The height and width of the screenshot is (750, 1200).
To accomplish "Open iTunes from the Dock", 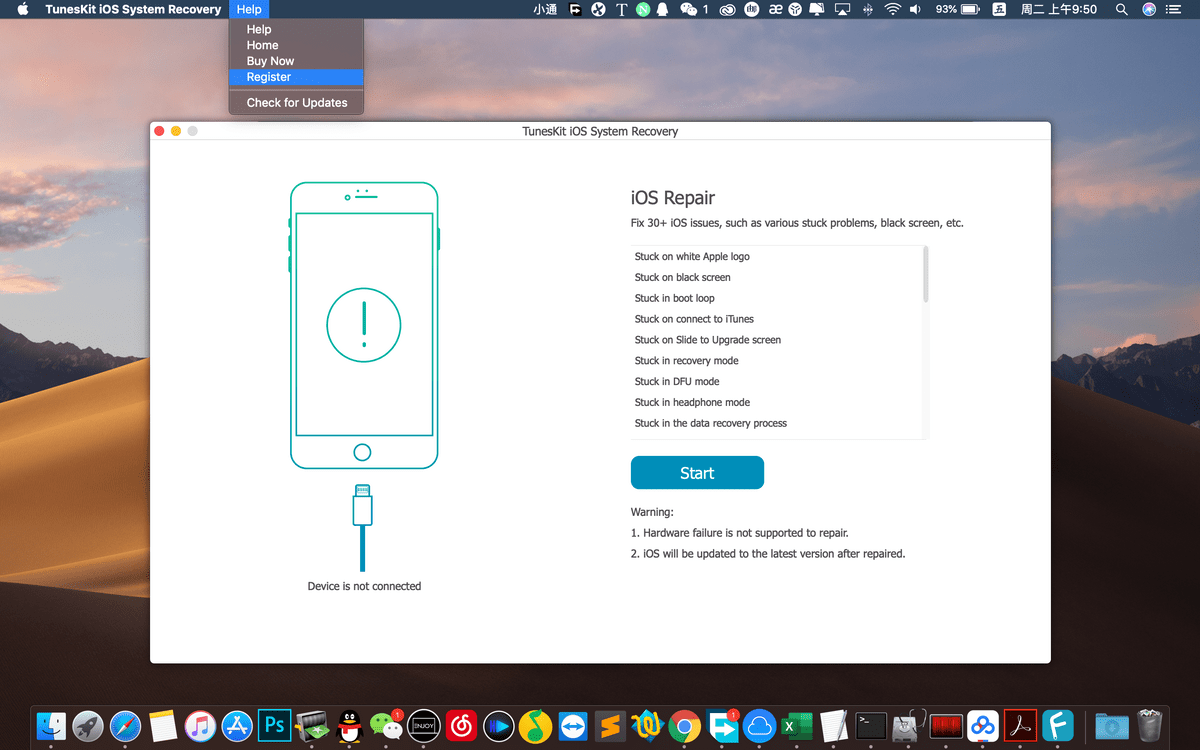I will tap(200, 725).
